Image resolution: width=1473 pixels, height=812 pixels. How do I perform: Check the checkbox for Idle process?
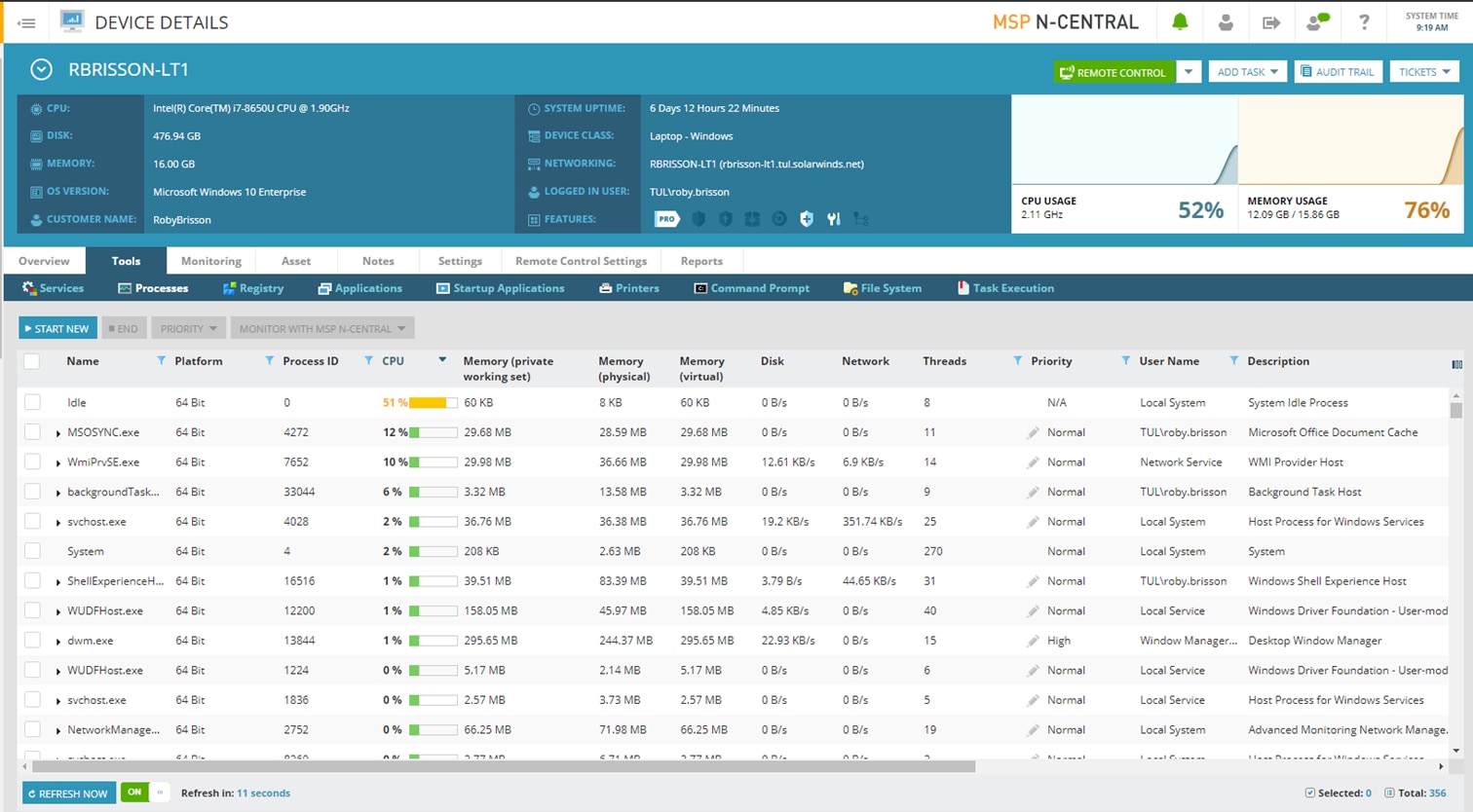(32, 402)
